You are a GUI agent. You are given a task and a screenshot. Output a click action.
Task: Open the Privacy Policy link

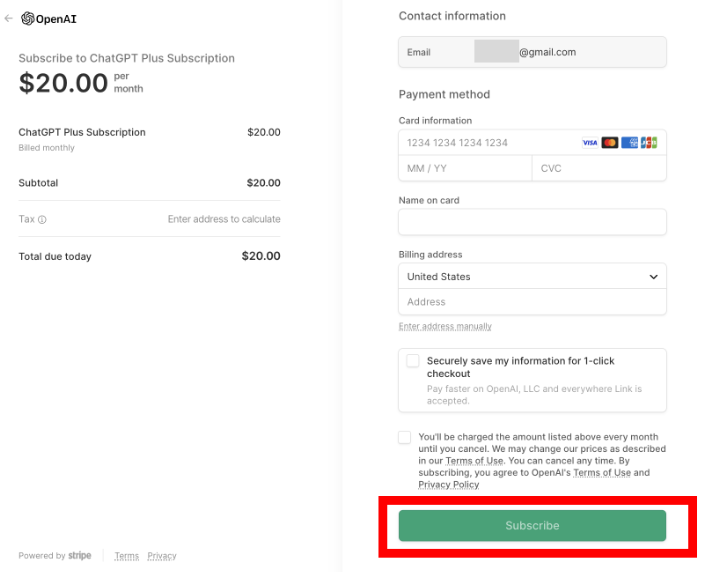pyautogui.click(x=448, y=485)
